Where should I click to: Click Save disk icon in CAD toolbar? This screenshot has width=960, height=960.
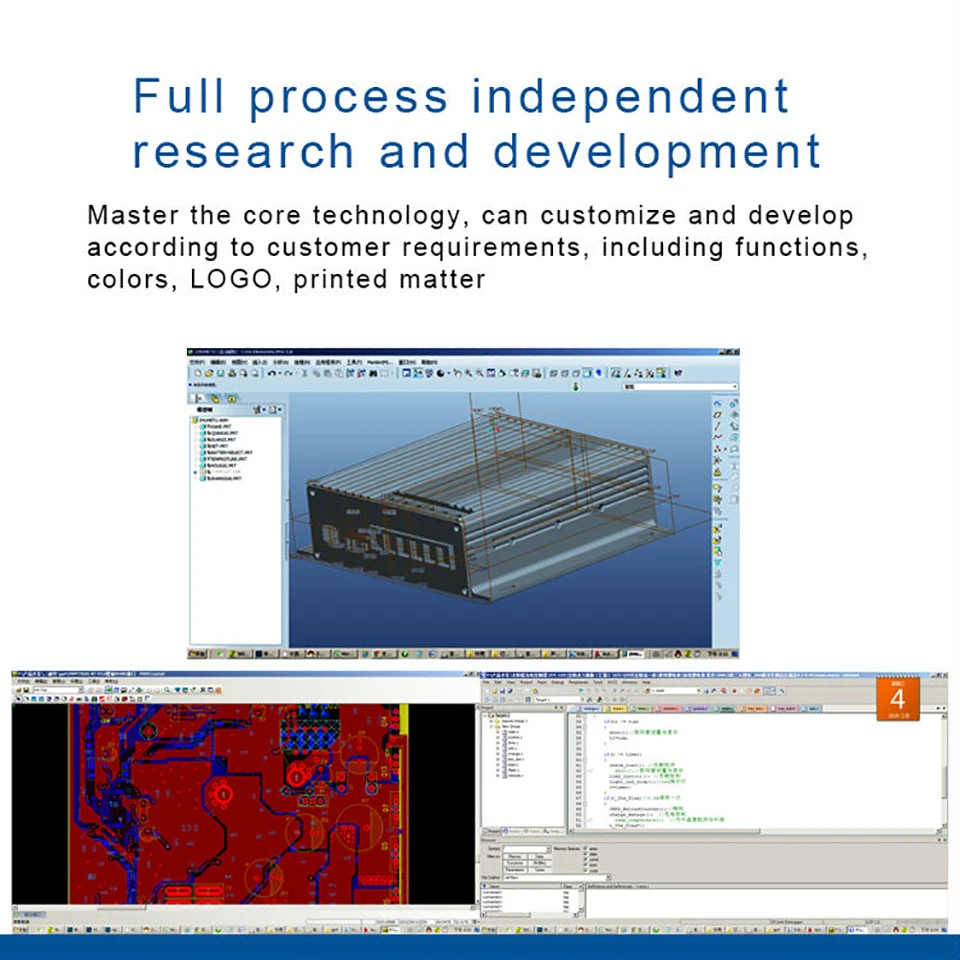[x=220, y=373]
